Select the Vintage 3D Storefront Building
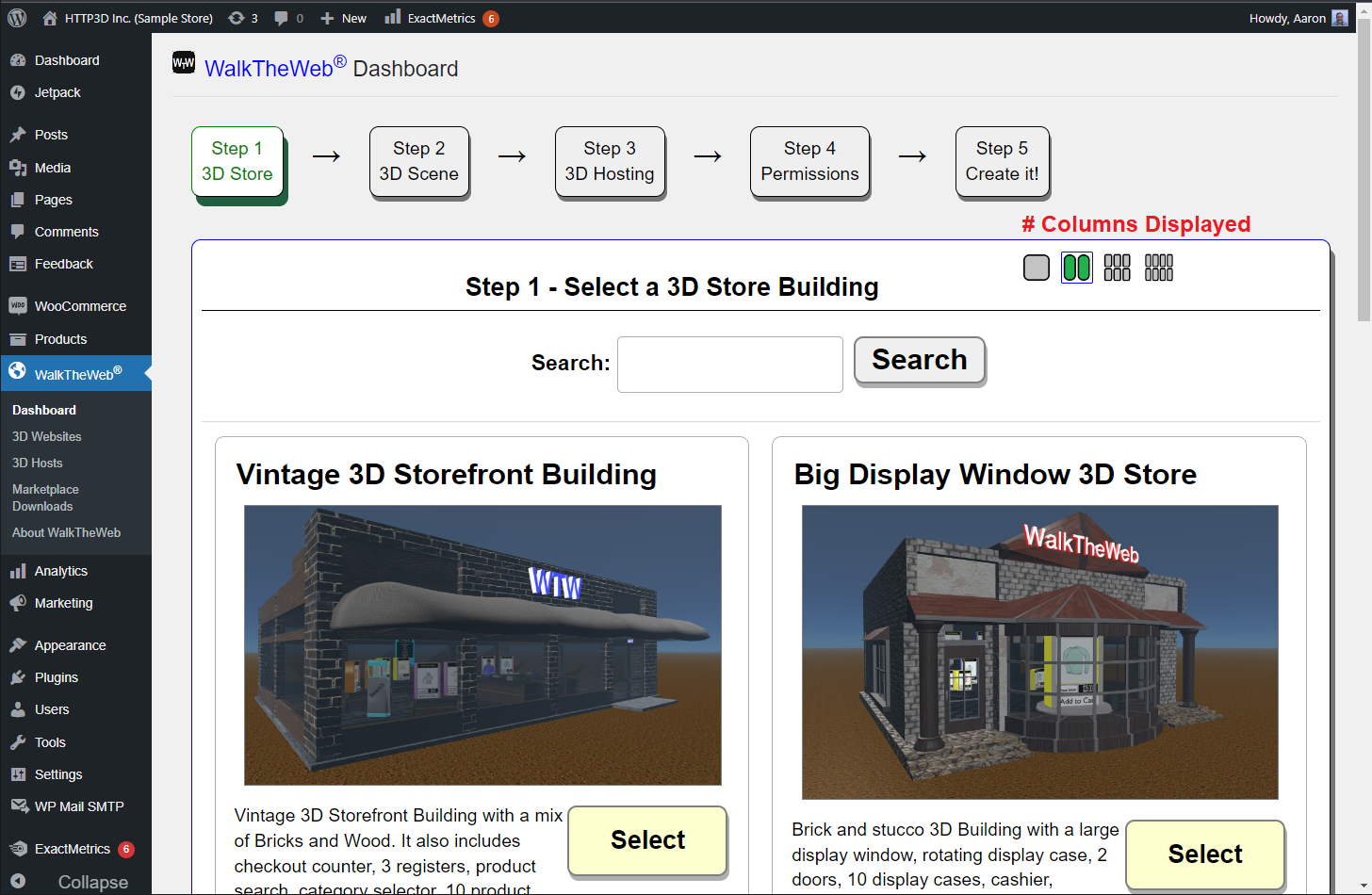 pos(647,840)
